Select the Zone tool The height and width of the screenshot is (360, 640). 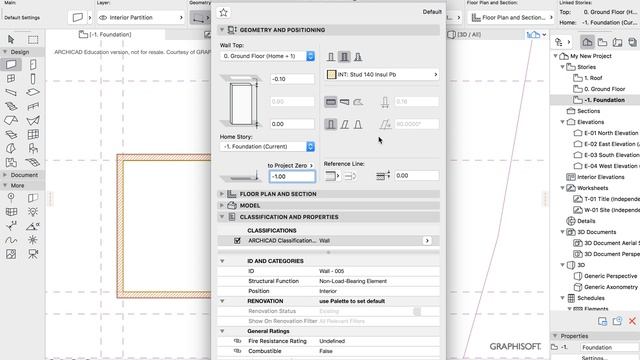click(11, 162)
